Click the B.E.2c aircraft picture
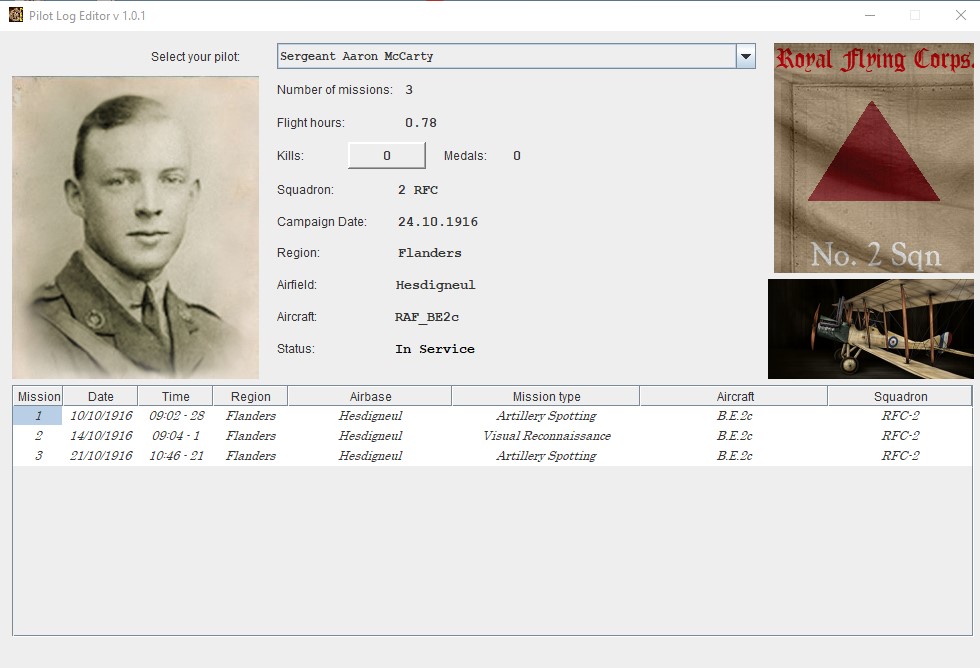The height and width of the screenshot is (668, 980). (871, 329)
